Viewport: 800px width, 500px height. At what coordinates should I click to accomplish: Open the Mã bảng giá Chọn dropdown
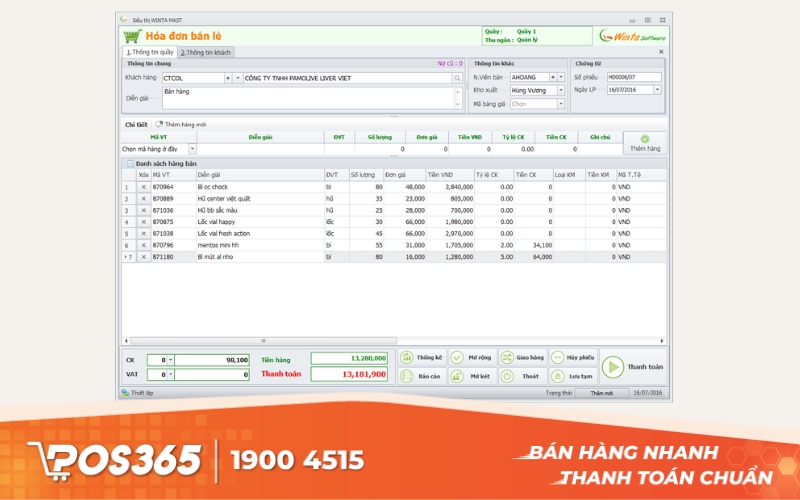561,104
